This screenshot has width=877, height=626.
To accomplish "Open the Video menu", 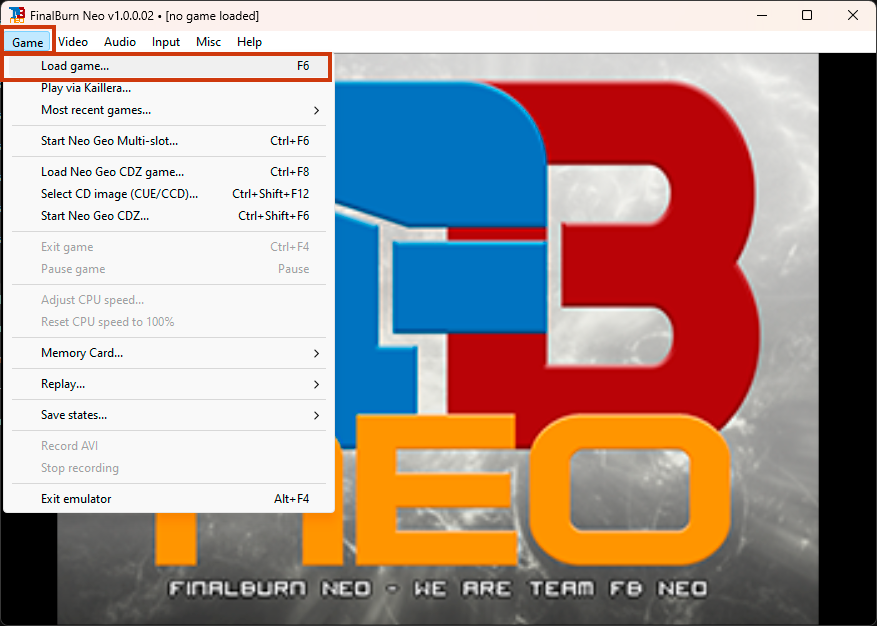I will click(73, 42).
